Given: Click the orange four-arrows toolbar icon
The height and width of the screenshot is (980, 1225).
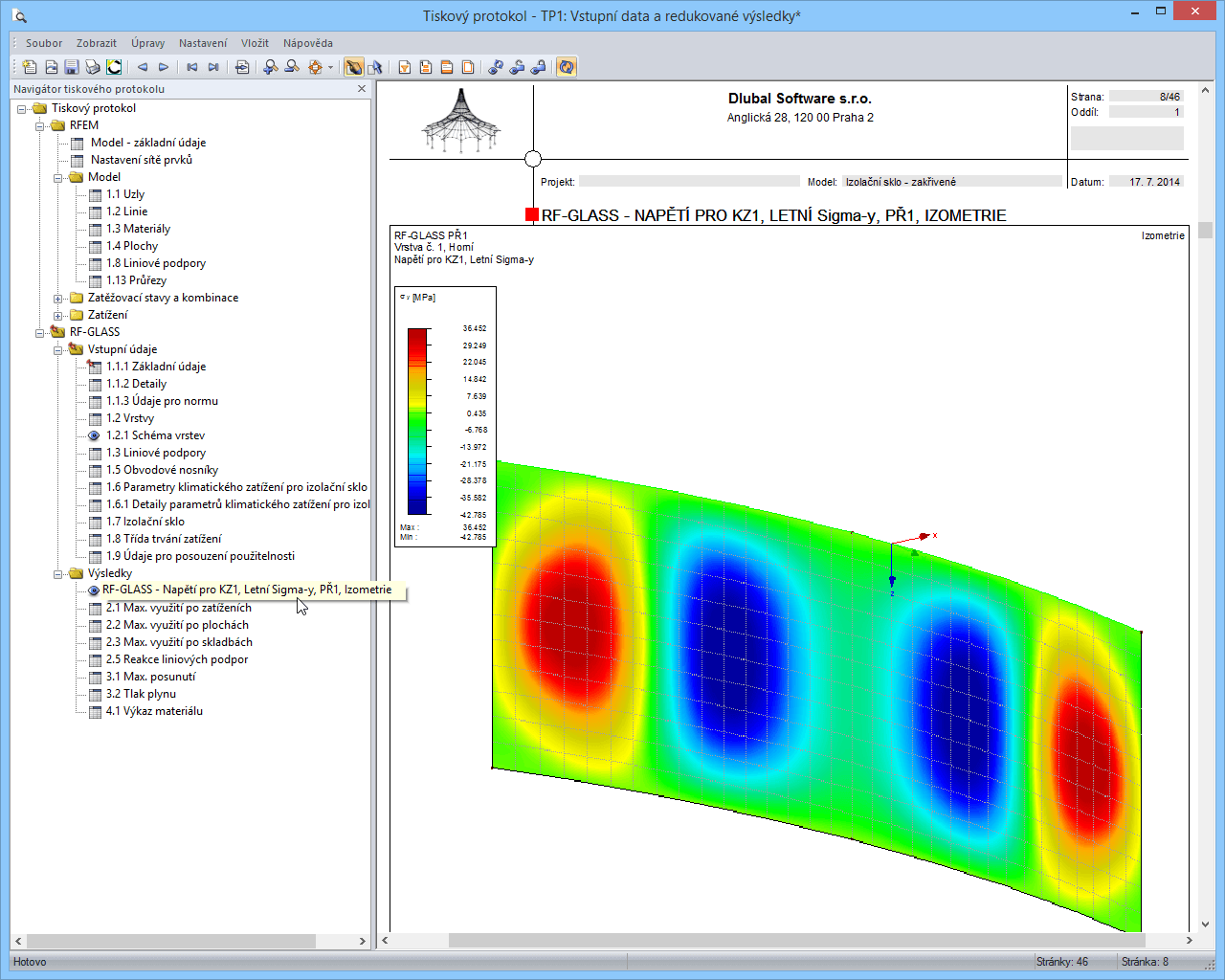Looking at the screenshot, I should click(315, 67).
